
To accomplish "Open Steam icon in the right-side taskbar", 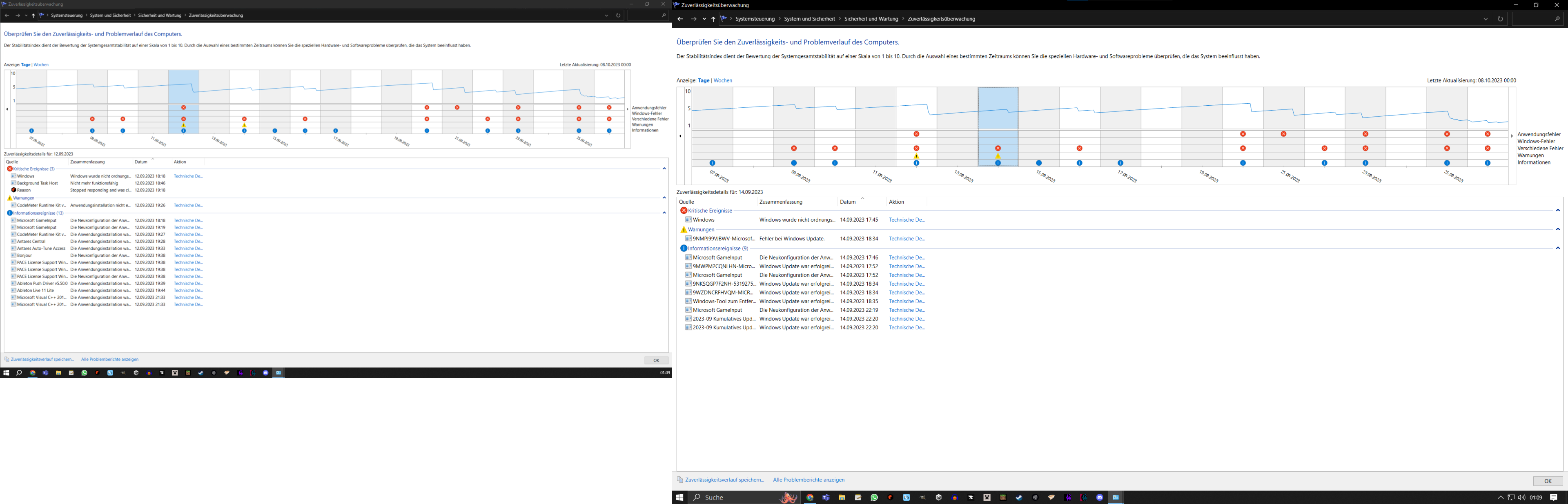I will click(x=1018, y=497).
